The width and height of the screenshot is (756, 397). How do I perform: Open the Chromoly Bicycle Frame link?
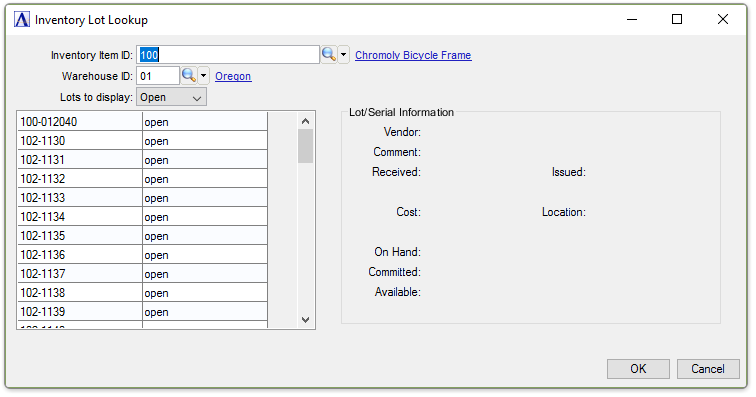[413, 55]
